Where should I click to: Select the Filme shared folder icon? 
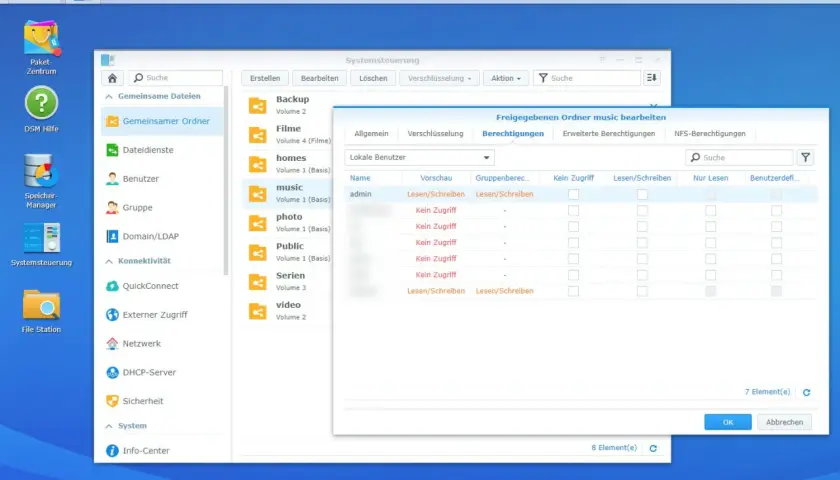pos(258,135)
